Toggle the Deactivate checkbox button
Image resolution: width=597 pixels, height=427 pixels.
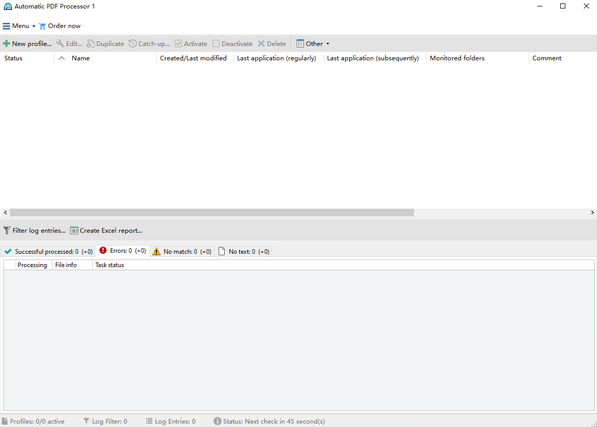pyautogui.click(x=233, y=44)
